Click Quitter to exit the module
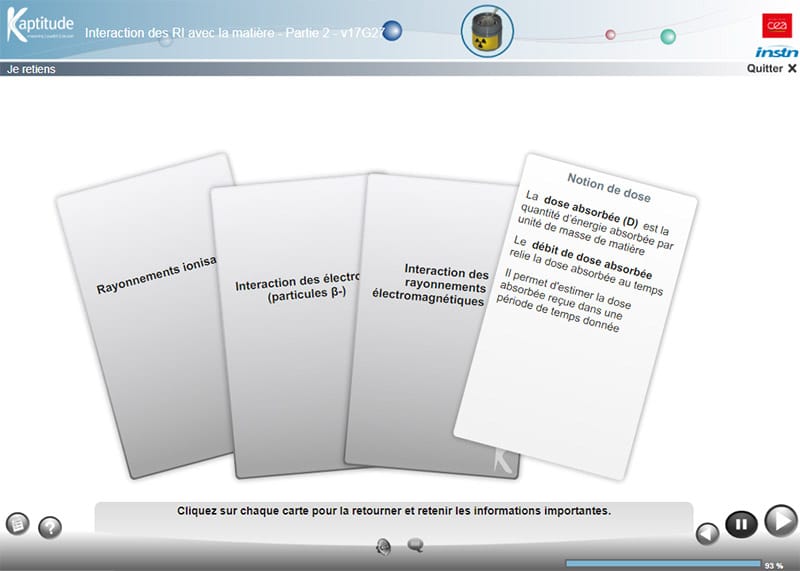 pyautogui.click(x=771, y=69)
